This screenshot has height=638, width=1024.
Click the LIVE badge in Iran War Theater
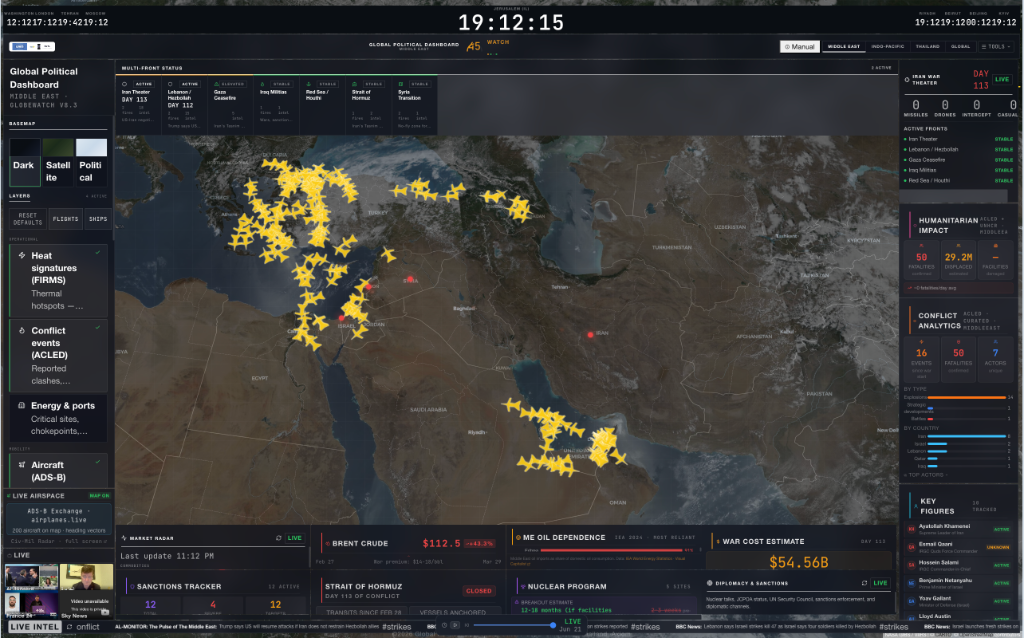click(1002, 79)
